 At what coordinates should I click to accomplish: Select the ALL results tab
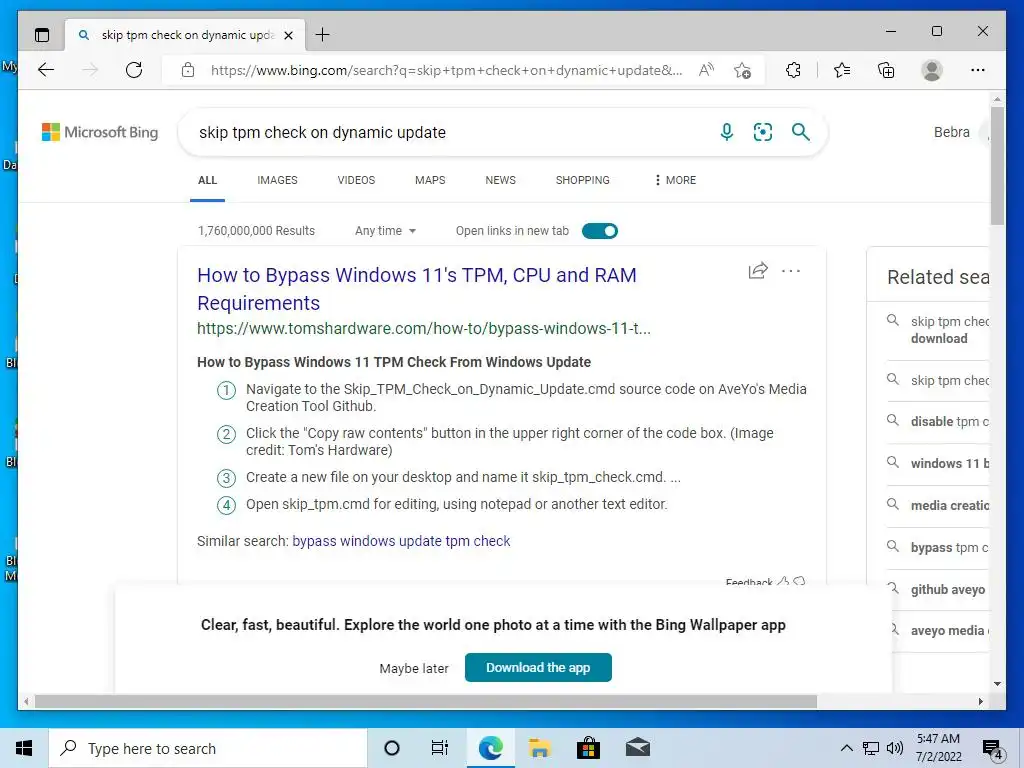[207, 180]
